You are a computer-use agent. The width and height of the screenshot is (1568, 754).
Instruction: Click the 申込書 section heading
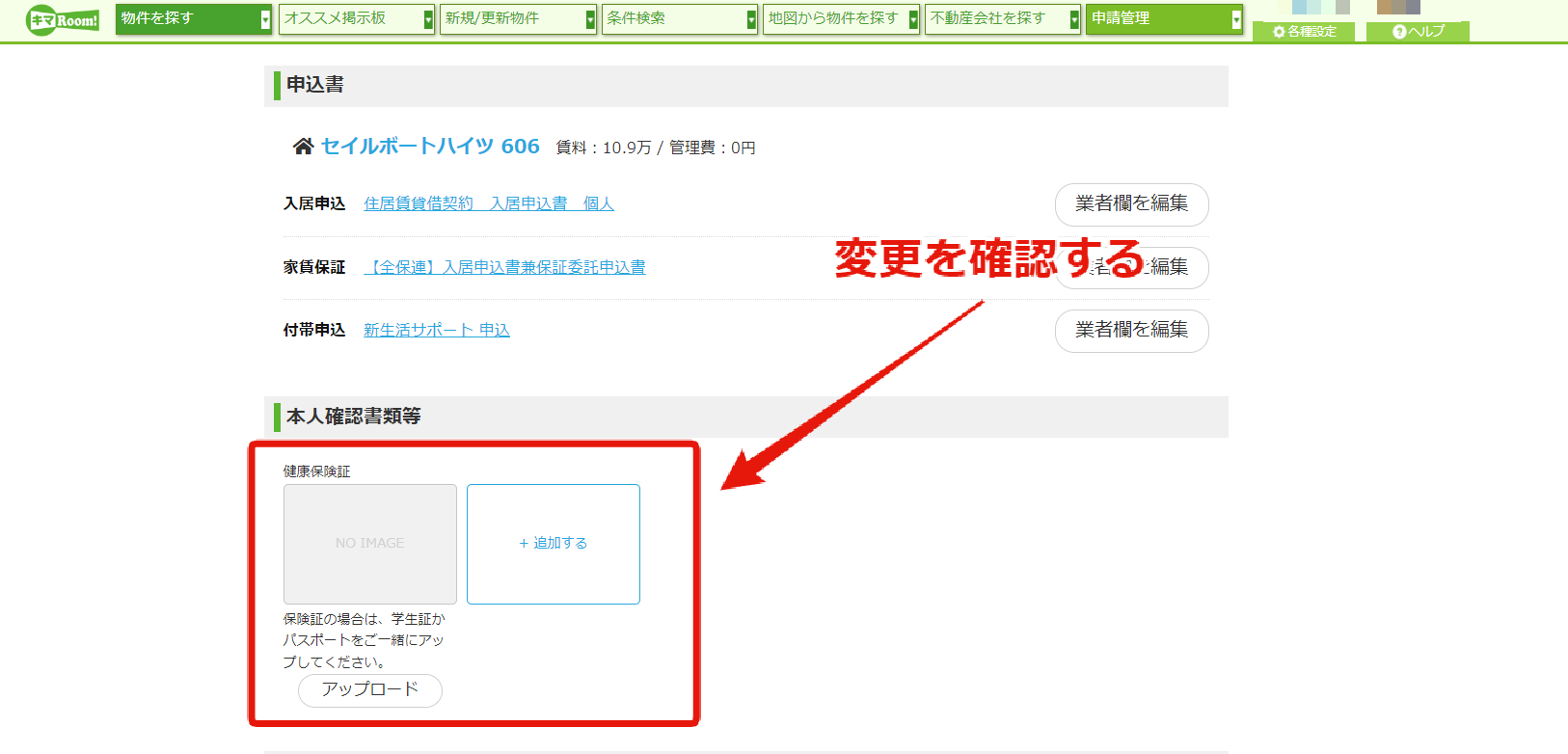coord(315,85)
